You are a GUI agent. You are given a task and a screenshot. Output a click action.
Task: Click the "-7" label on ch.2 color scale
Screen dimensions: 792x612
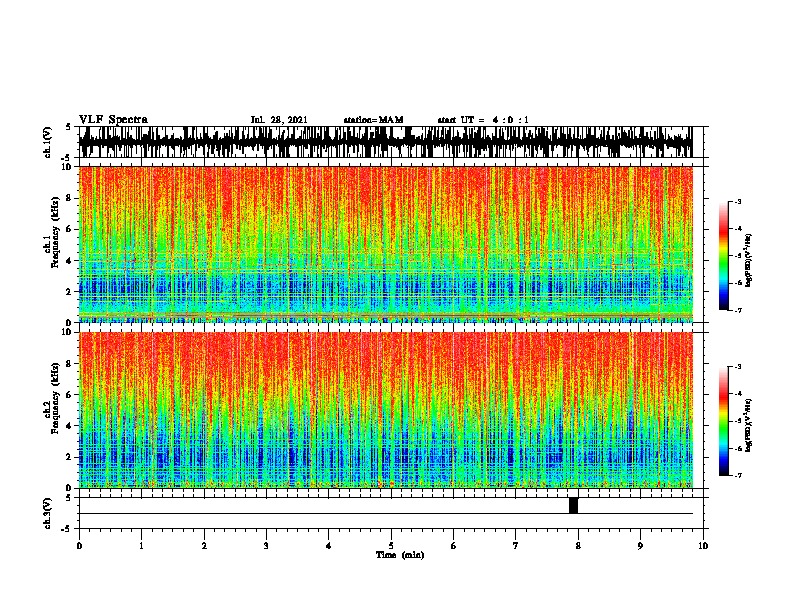pos(738,476)
